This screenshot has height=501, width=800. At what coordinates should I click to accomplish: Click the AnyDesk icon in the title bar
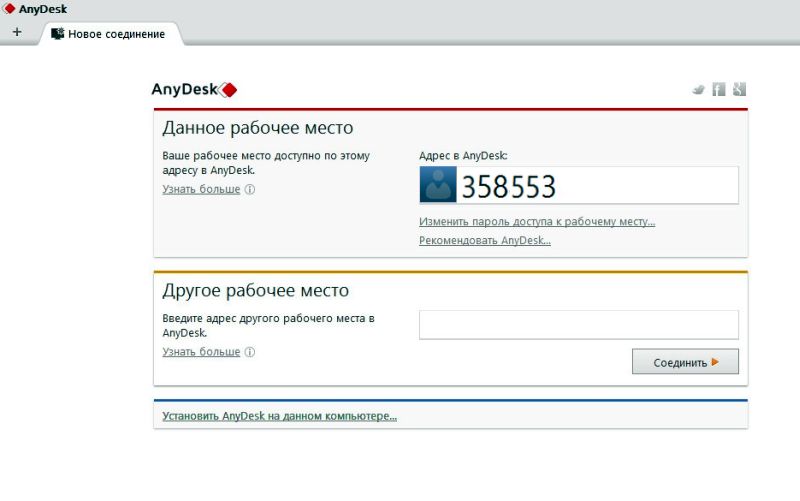click(x=9, y=9)
